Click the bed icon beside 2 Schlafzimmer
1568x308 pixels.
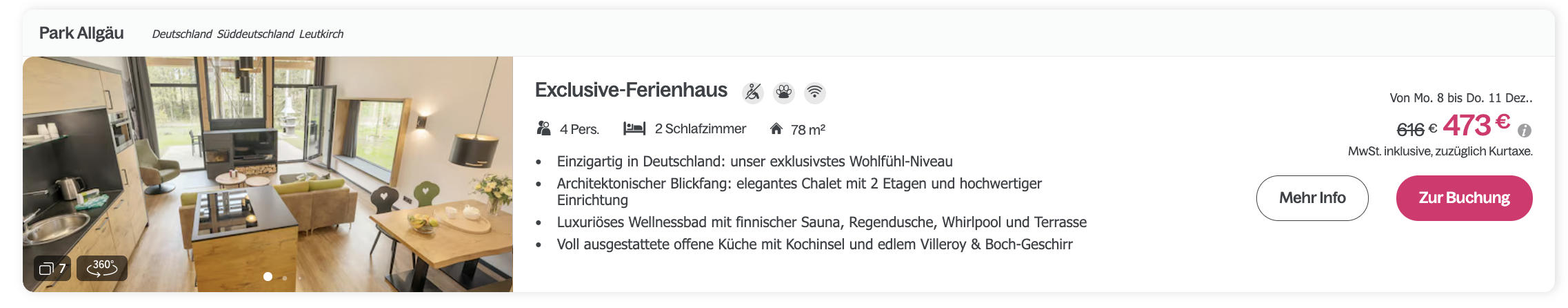pos(634,128)
